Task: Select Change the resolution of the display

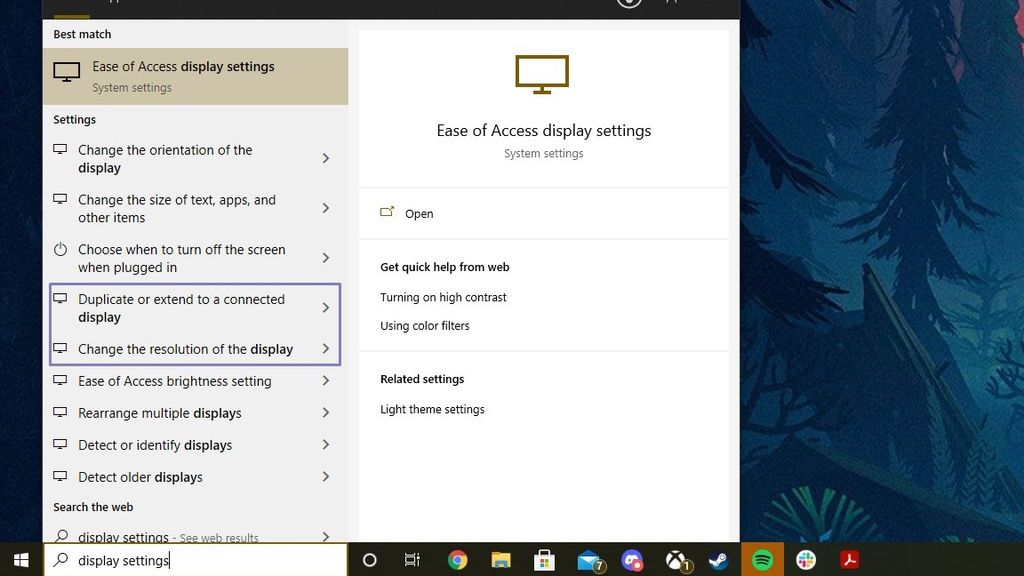Action: pos(195,349)
